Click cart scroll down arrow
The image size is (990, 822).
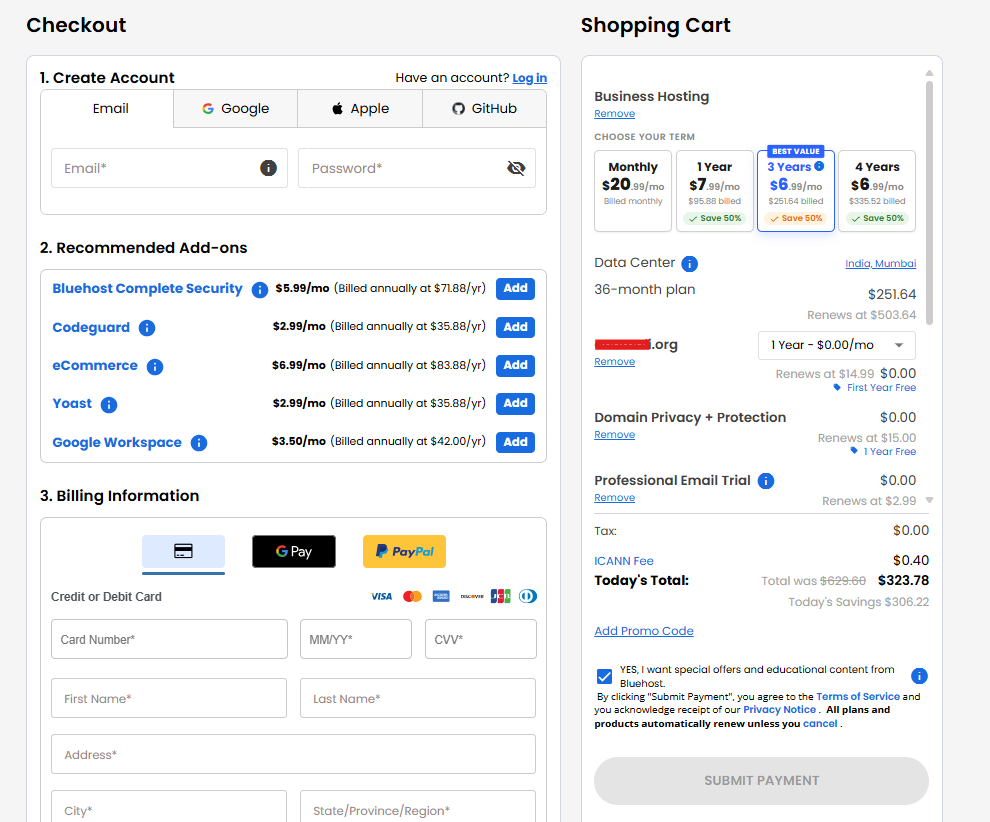[929, 500]
